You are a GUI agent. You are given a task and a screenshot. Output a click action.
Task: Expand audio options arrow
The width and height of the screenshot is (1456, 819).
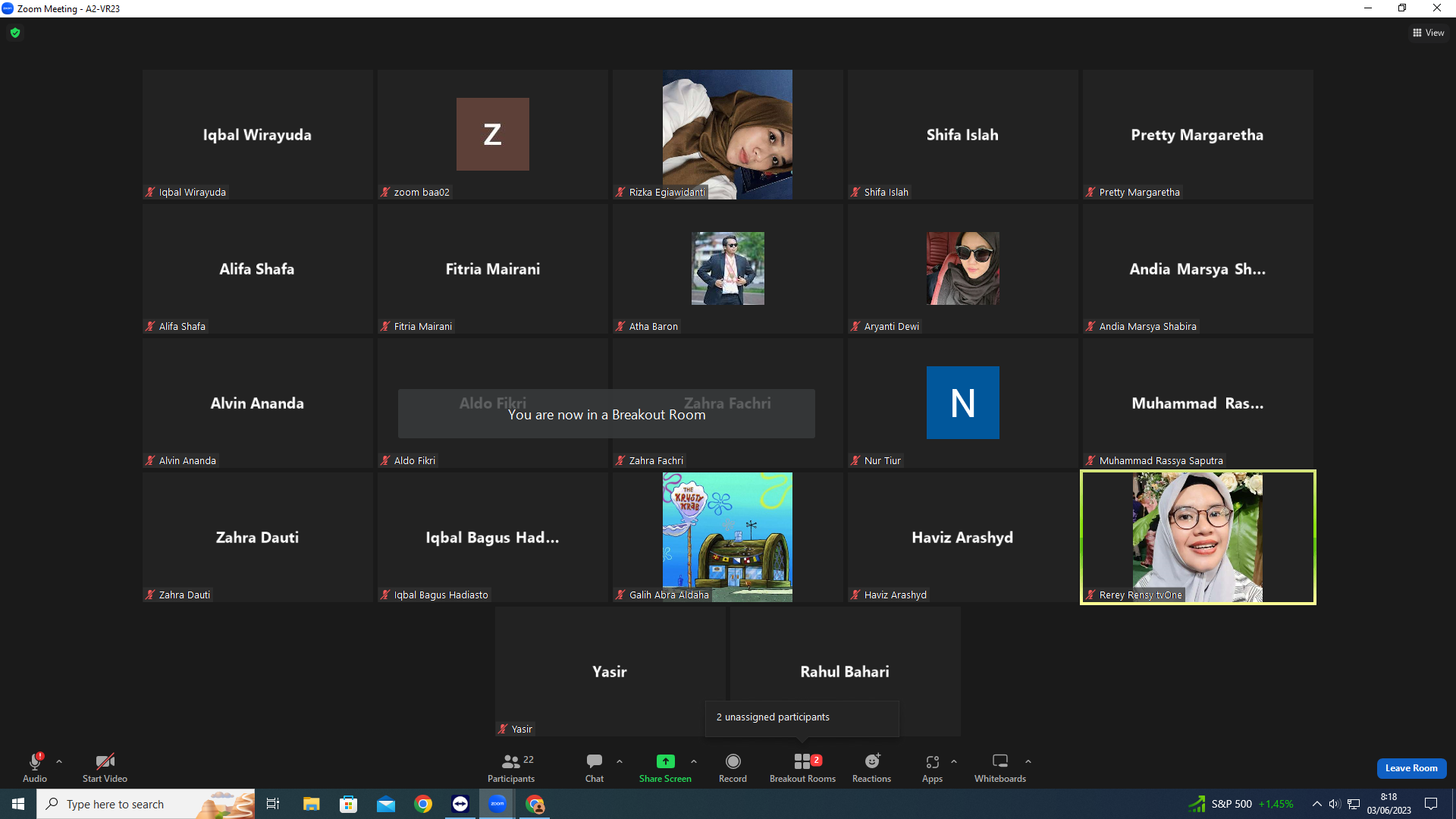[59, 761]
